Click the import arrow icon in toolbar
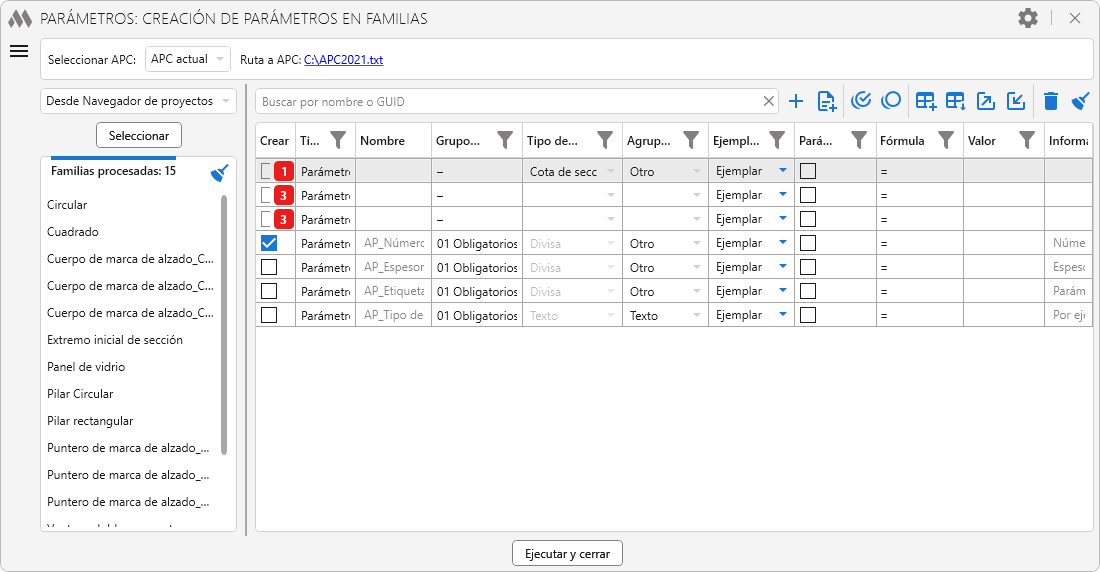 pyautogui.click(x=1016, y=101)
